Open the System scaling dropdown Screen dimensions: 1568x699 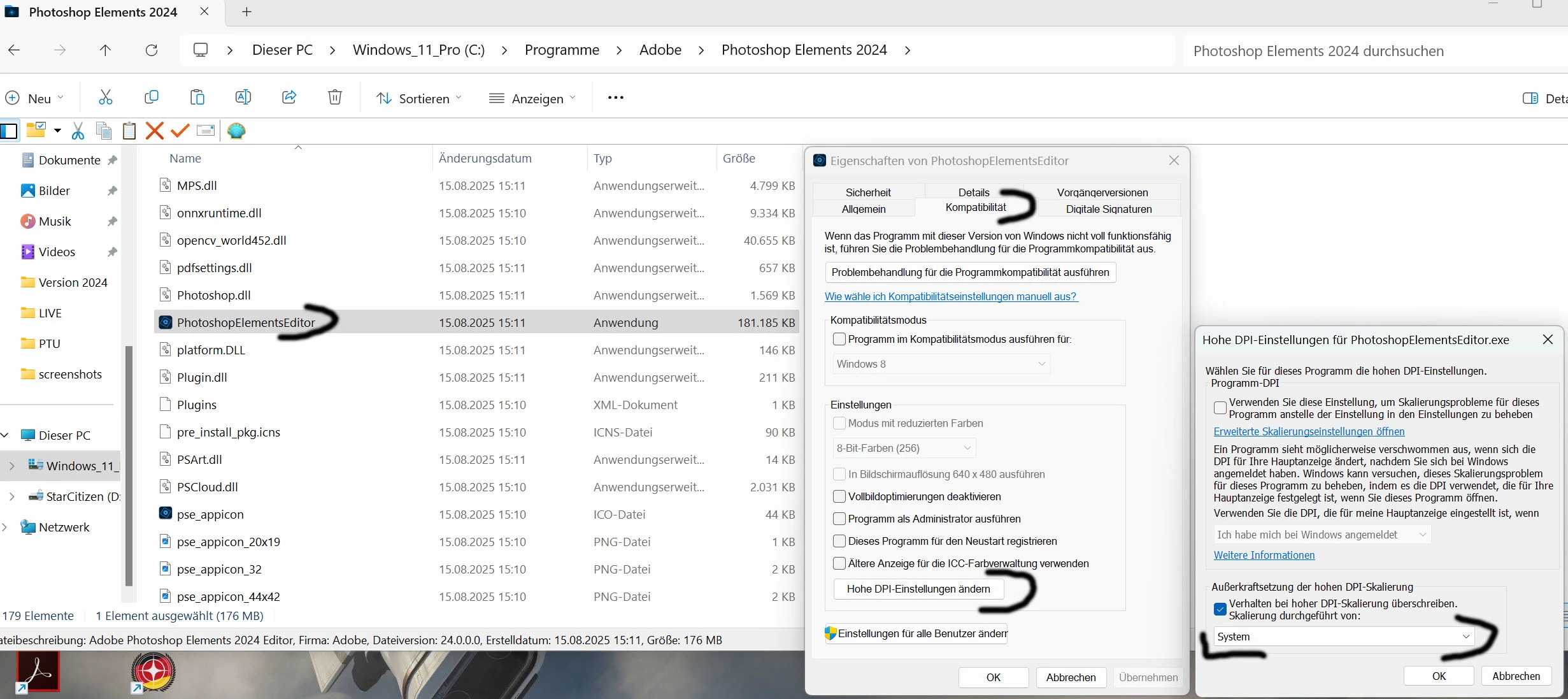1344,637
